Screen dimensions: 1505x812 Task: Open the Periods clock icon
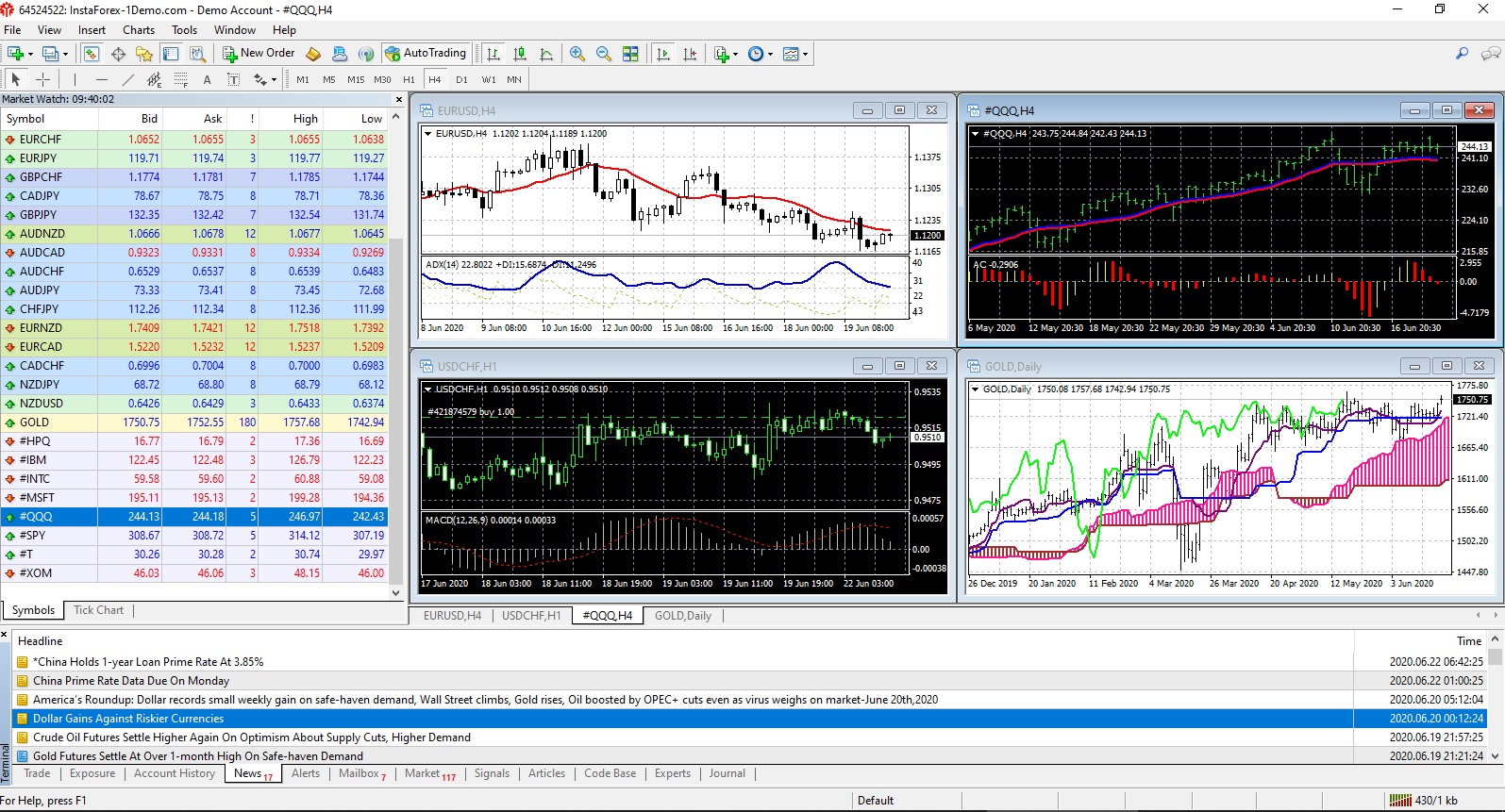click(x=756, y=54)
